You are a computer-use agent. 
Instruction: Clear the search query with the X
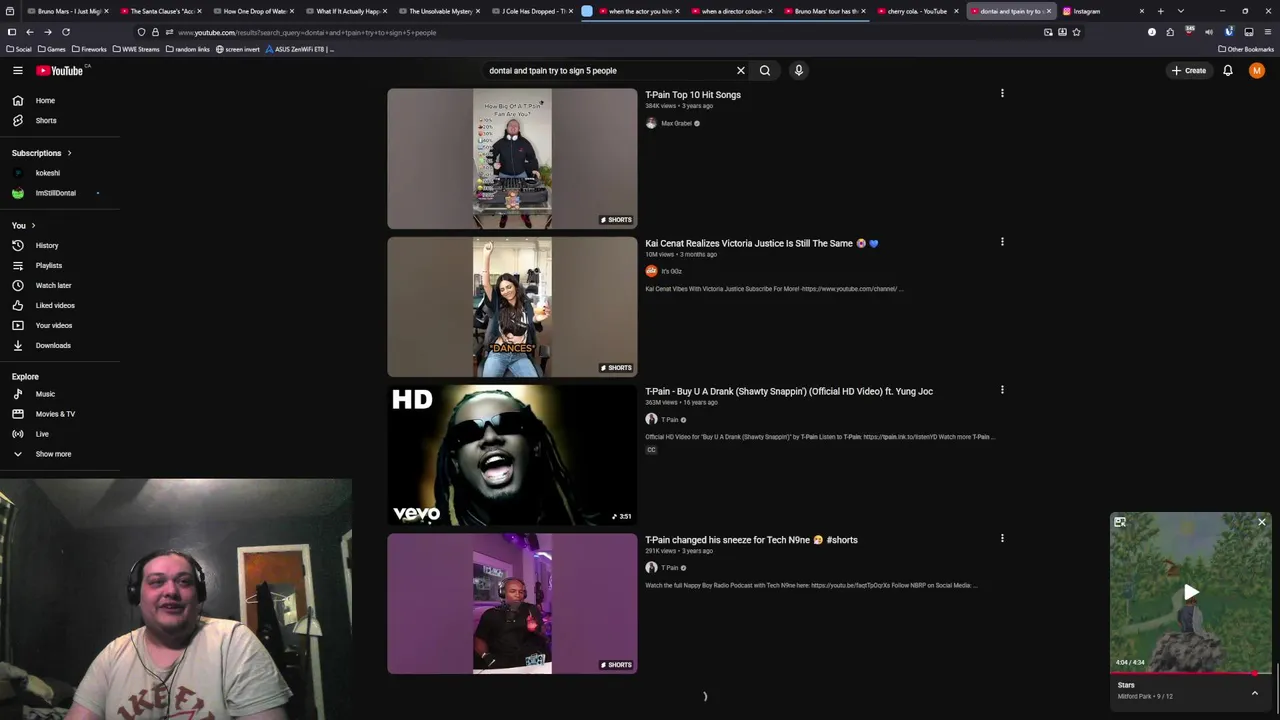pyautogui.click(x=741, y=70)
